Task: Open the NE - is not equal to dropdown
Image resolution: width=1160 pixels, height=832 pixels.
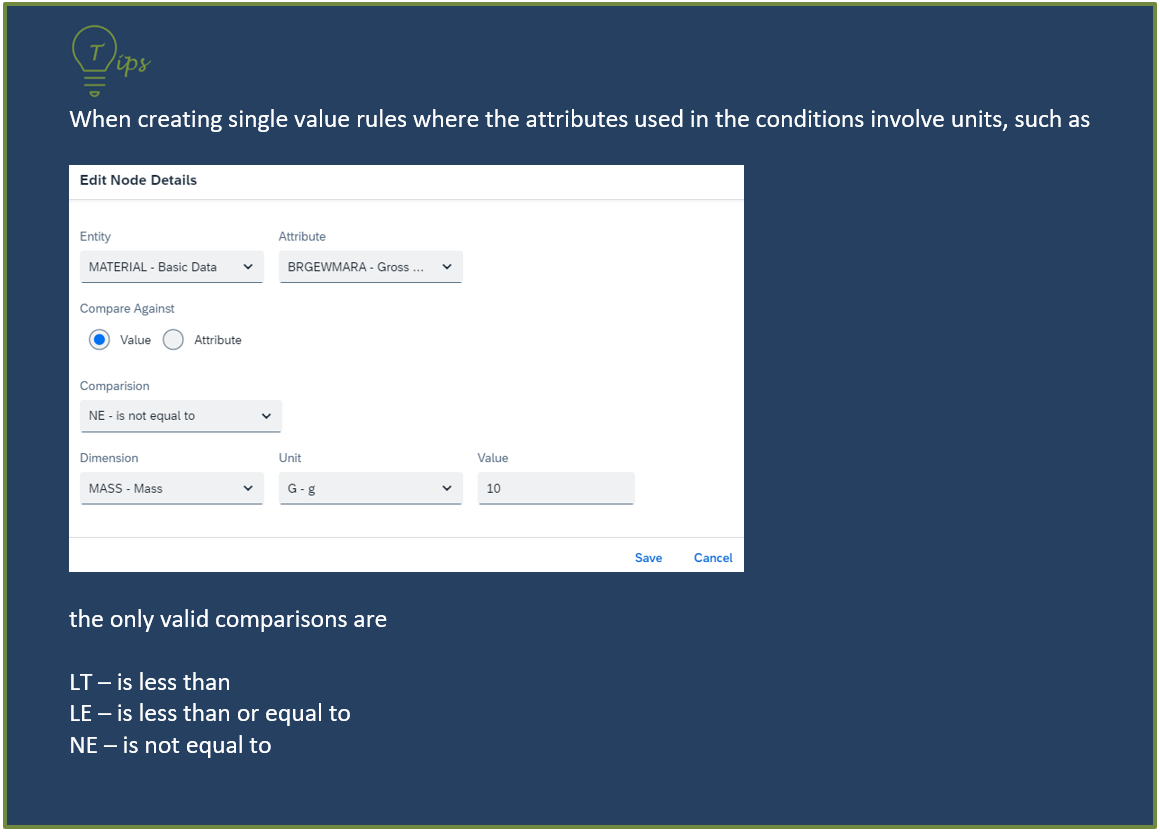Action: point(181,416)
